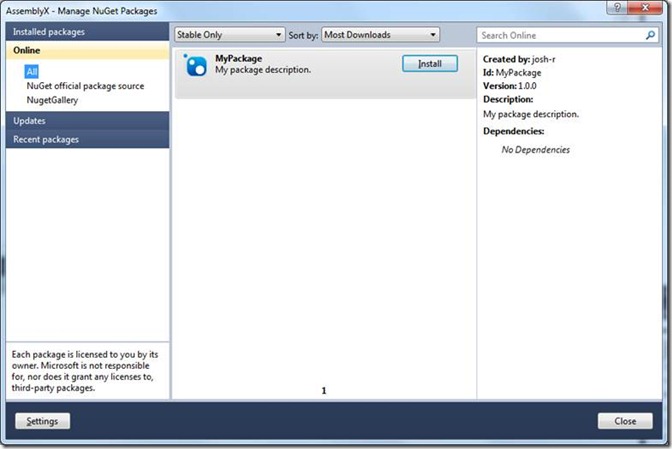Click the Close button at bottom
The width and height of the screenshot is (672, 449).
[x=625, y=421]
